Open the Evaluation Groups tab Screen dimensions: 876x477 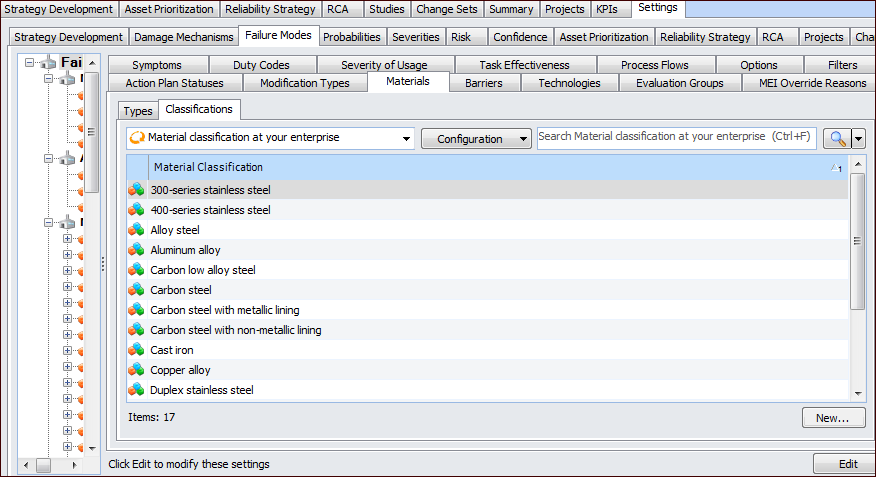(x=679, y=83)
